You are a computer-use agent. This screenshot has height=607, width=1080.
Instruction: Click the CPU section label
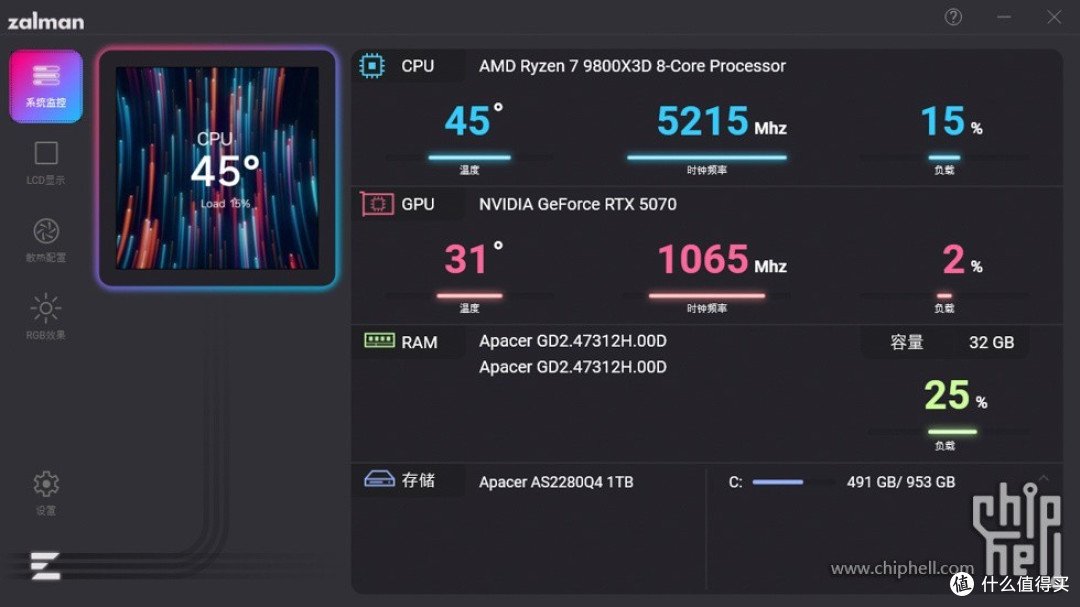click(x=418, y=66)
